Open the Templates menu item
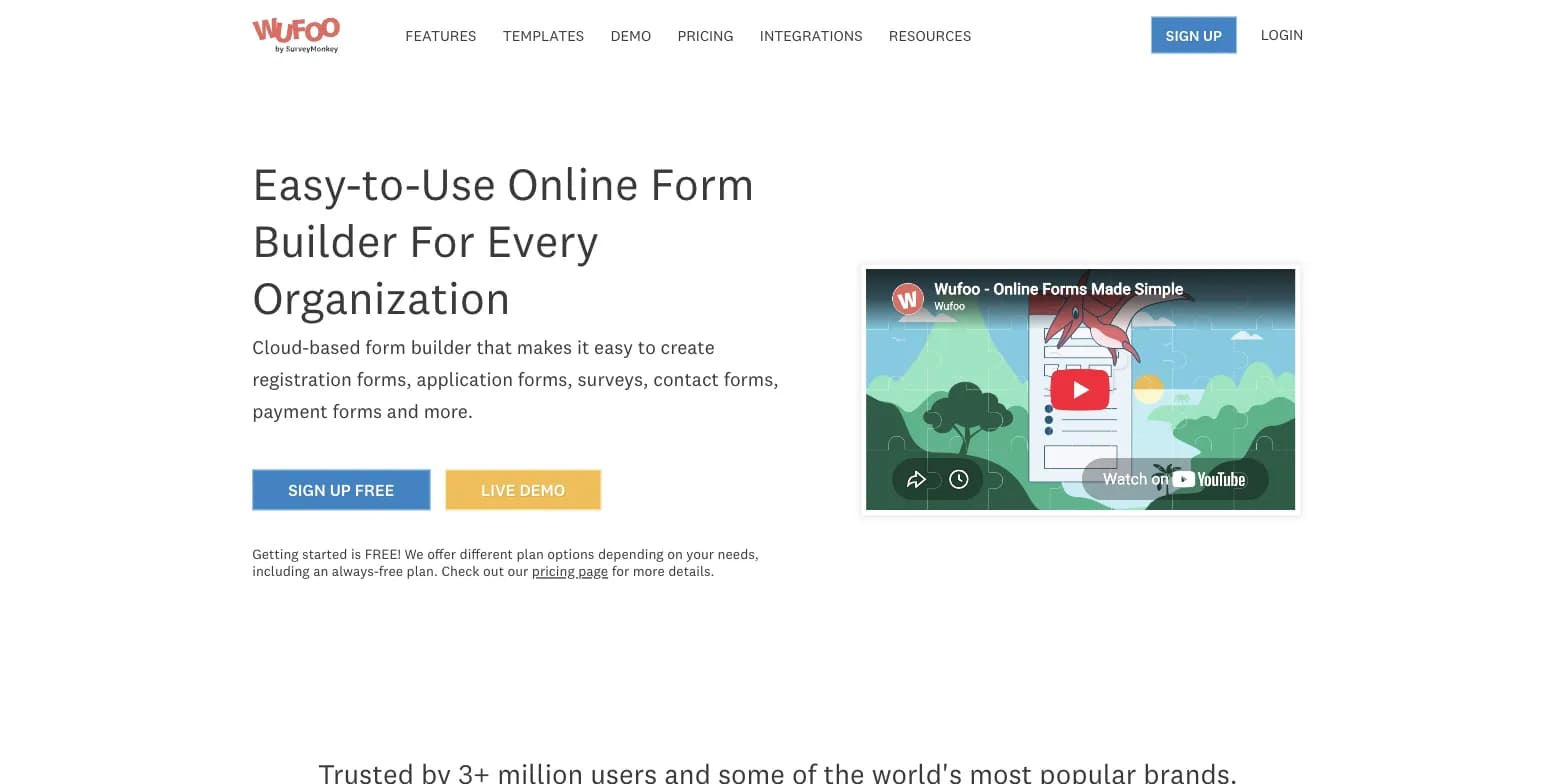 point(543,36)
